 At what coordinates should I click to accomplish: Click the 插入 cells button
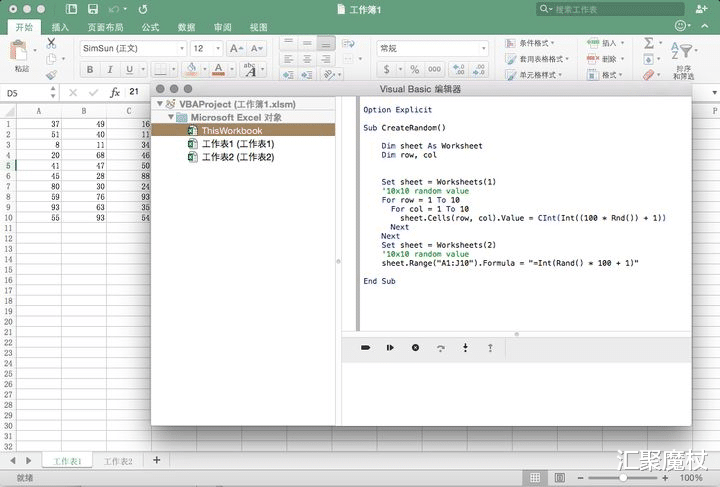point(606,43)
